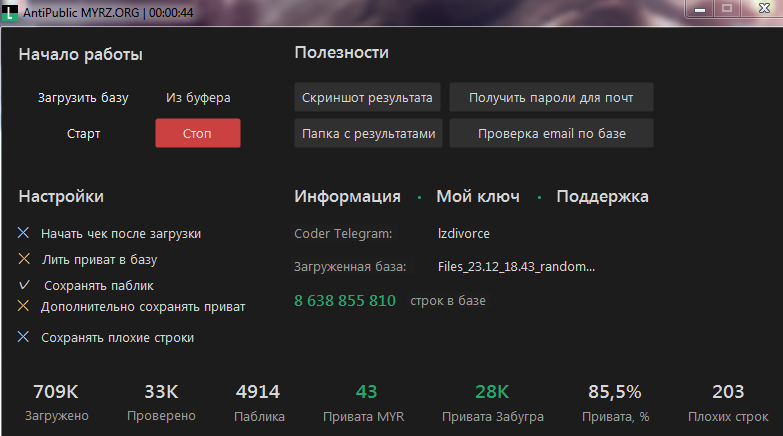This screenshot has height=436, width=783.
Task: Uncheck 'Сохранять паблик' option
Action: click(x=23, y=285)
